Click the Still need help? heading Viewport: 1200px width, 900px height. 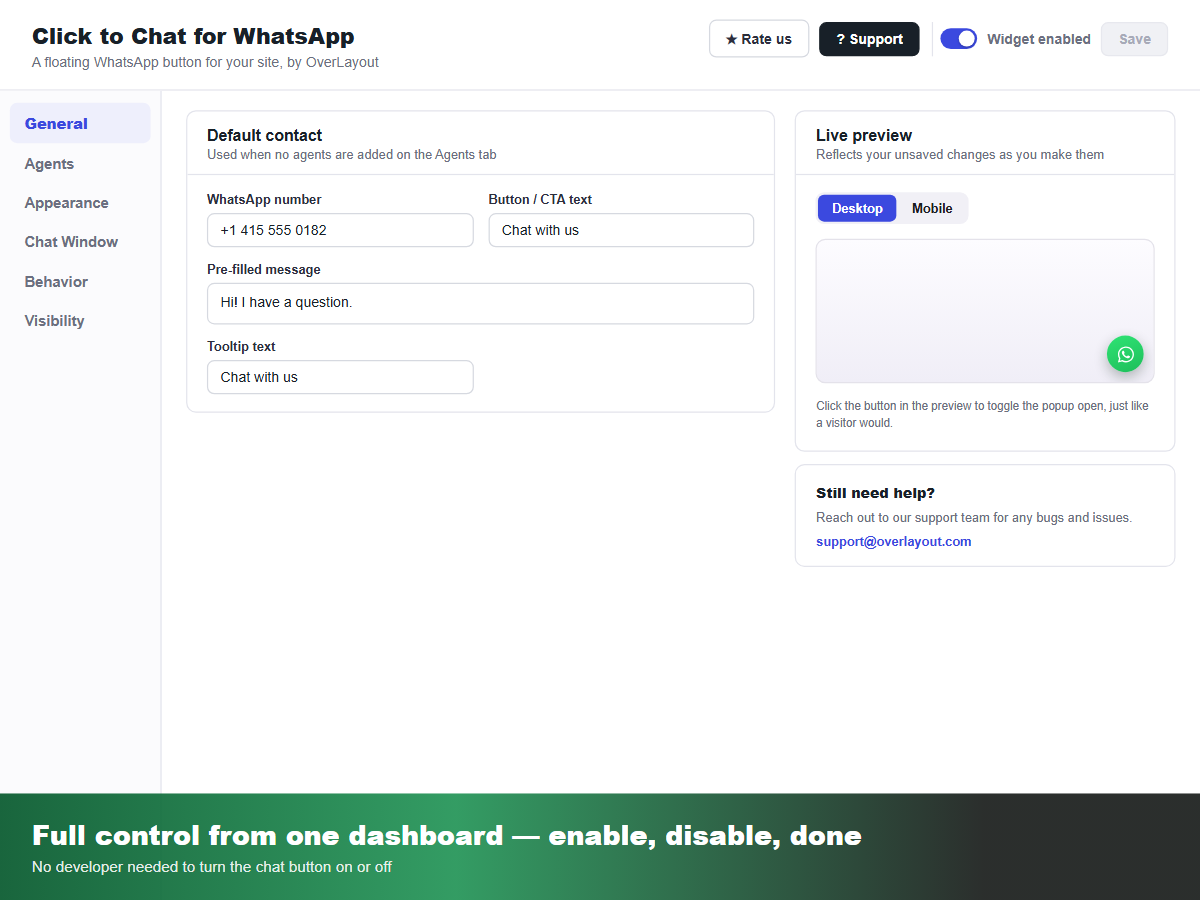875,493
